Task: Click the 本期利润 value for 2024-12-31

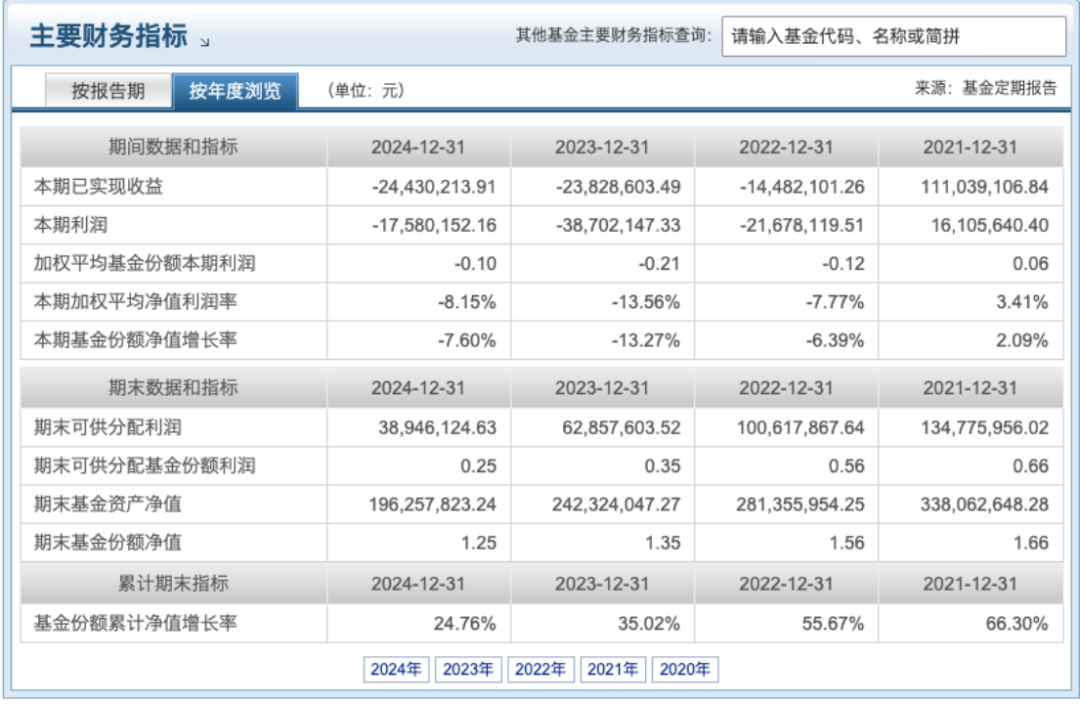Action: coord(433,225)
